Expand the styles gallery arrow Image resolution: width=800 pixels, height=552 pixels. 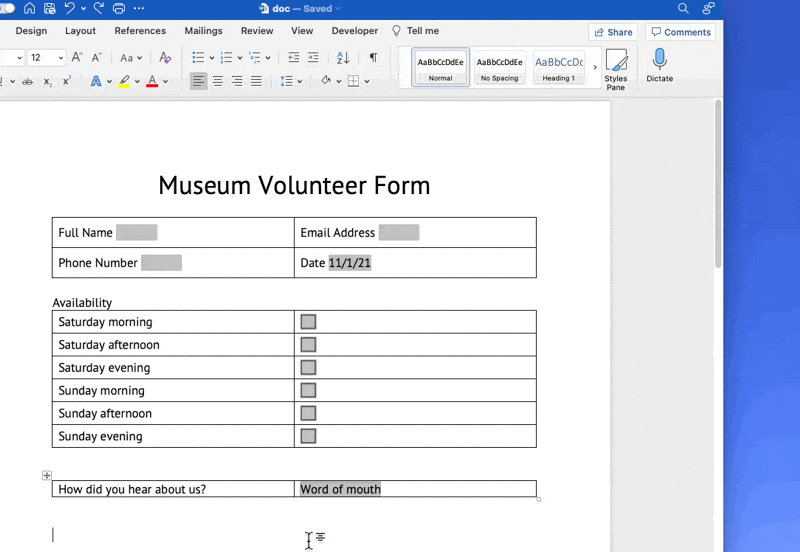[595, 67]
